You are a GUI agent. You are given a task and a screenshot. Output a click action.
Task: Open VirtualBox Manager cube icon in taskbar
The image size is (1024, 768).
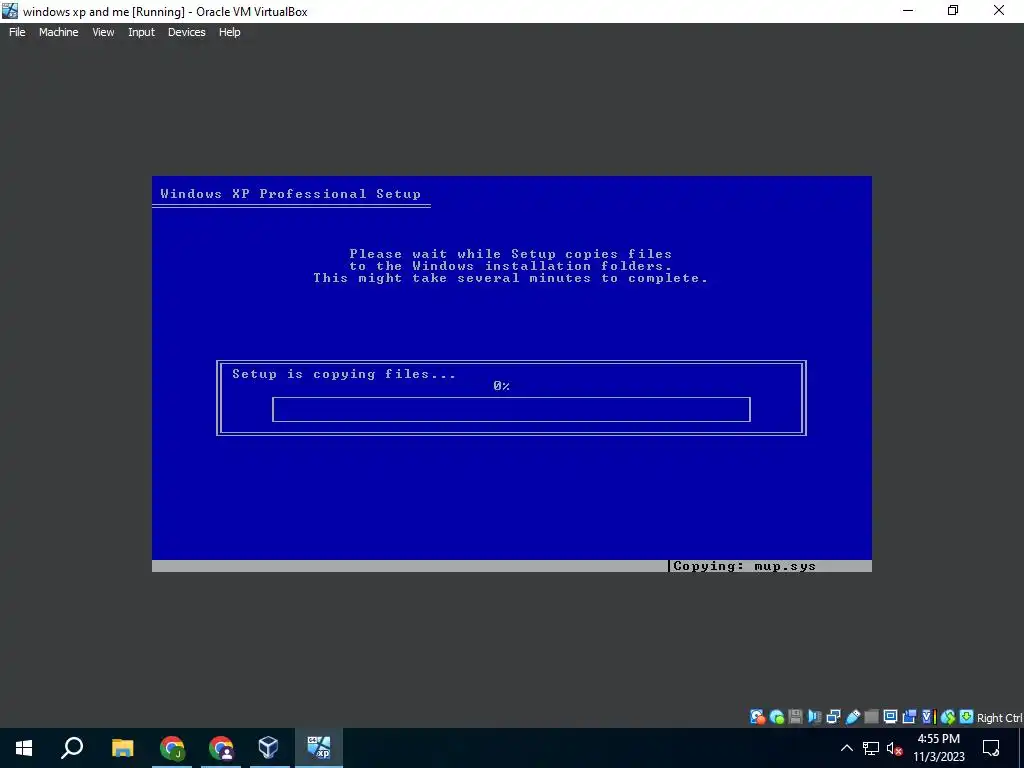click(x=268, y=748)
